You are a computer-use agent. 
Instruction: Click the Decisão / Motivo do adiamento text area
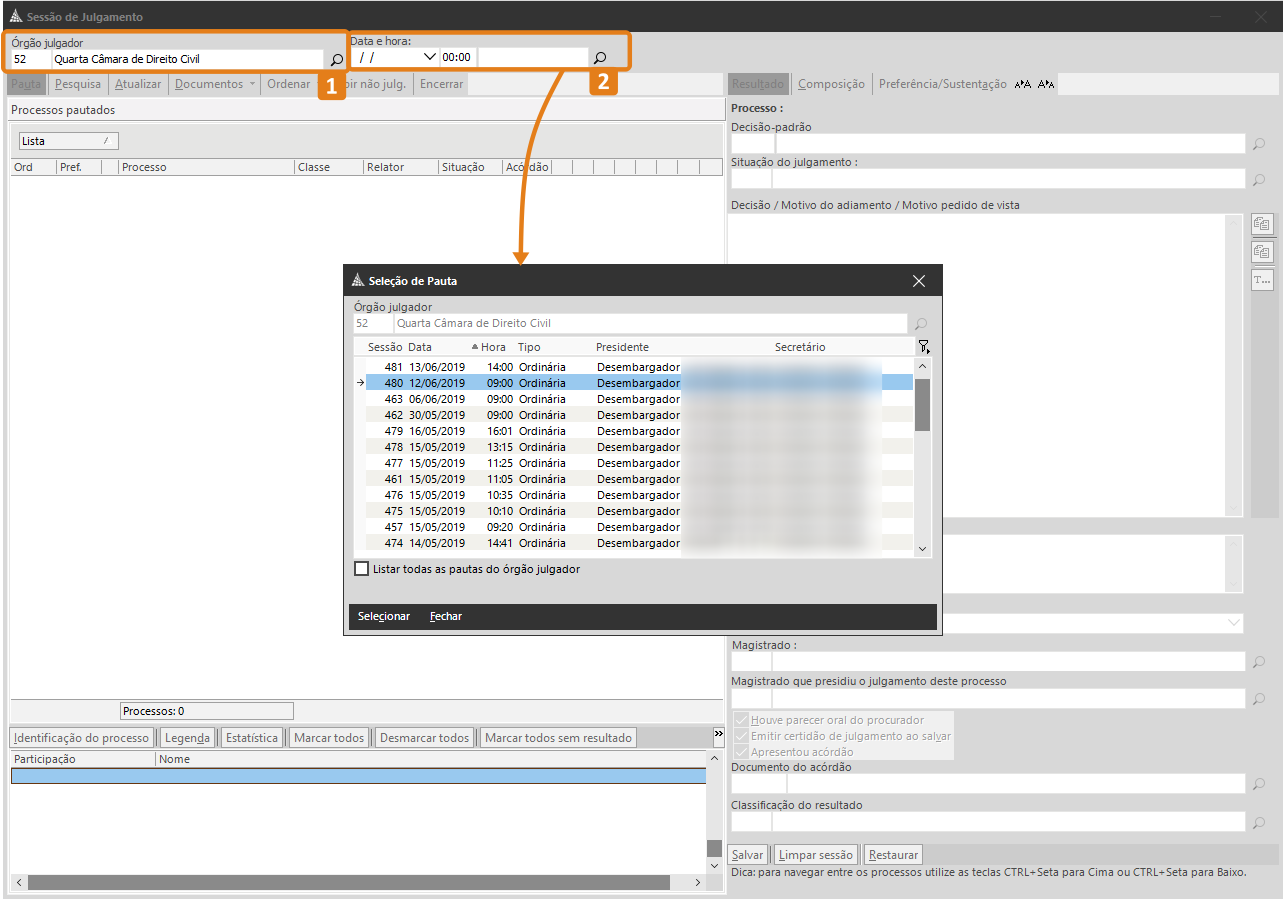pyautogui.click(x=977, y=364)
